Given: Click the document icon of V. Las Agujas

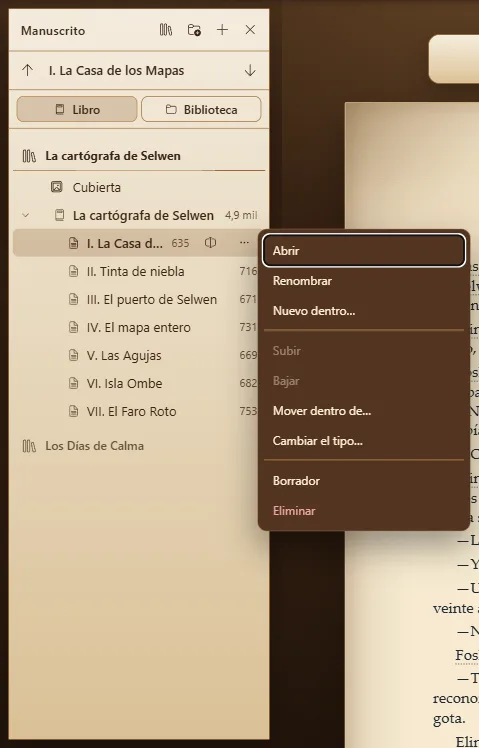Looking at the screenshot, I should pos(73,355).
